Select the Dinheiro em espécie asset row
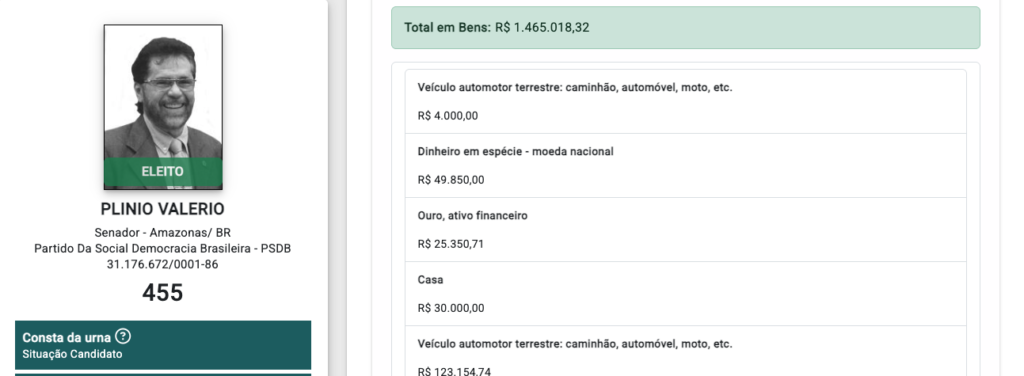1024x376 pixels. 685,166
